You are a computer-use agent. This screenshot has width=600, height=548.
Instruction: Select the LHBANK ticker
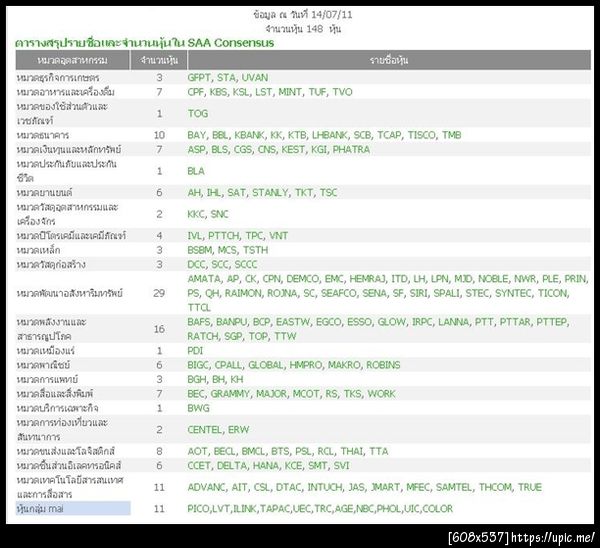click(x=330, y=135)
